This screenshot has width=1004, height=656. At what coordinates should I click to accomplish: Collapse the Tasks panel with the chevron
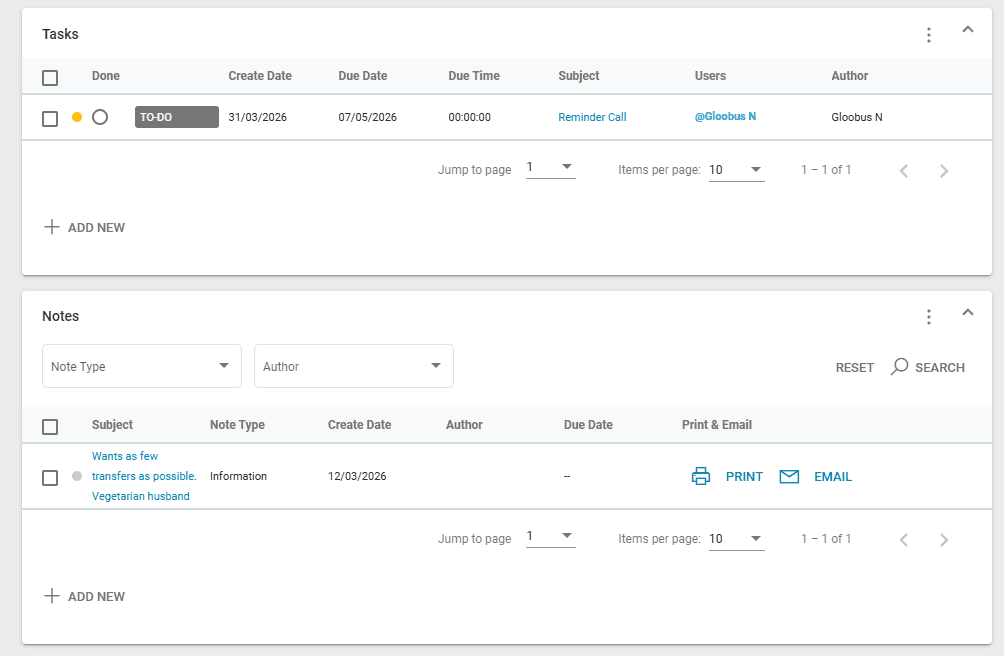967,30
